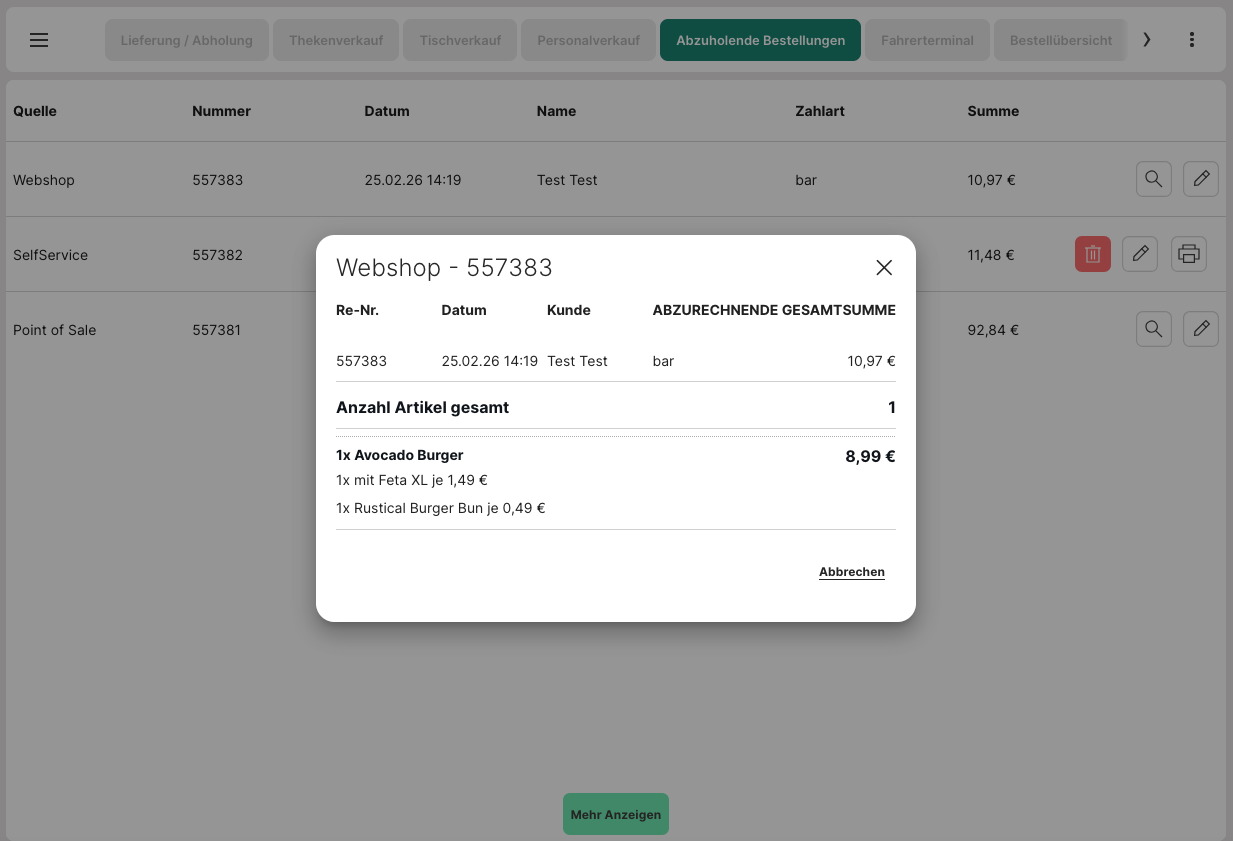Click magnifier icon for Webshop order 557383

[1153, 180]
